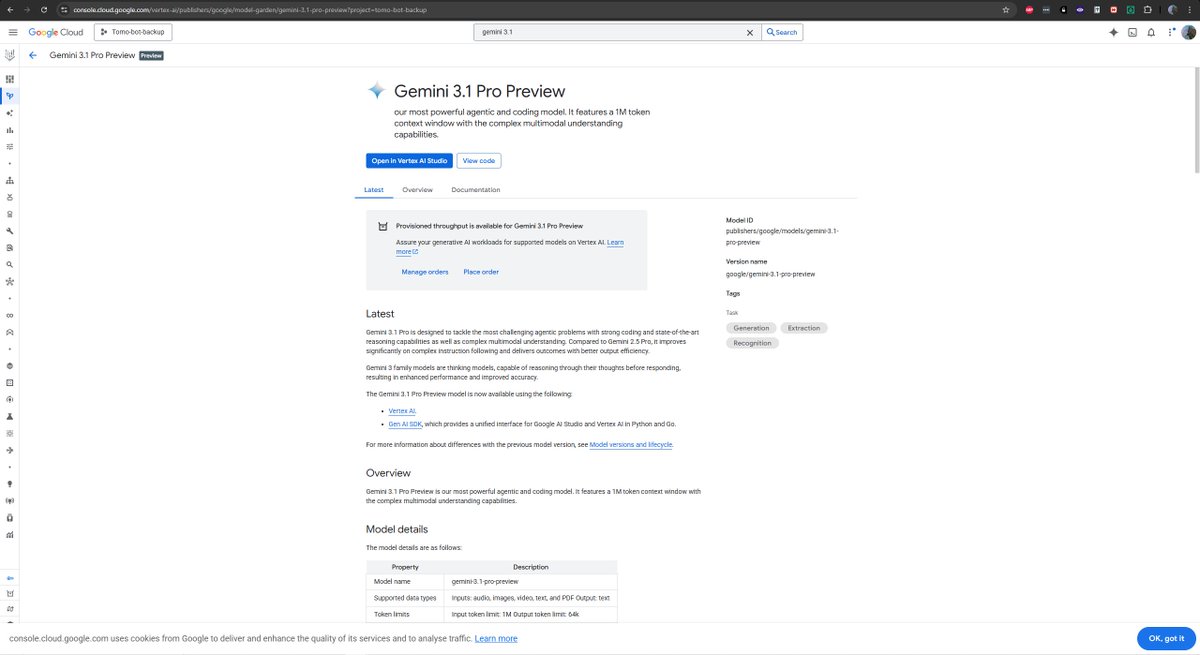This screenshot has width=1200, height=655.
Task: Open the browser extensions puzzle icon
Action: [1147, 9]
